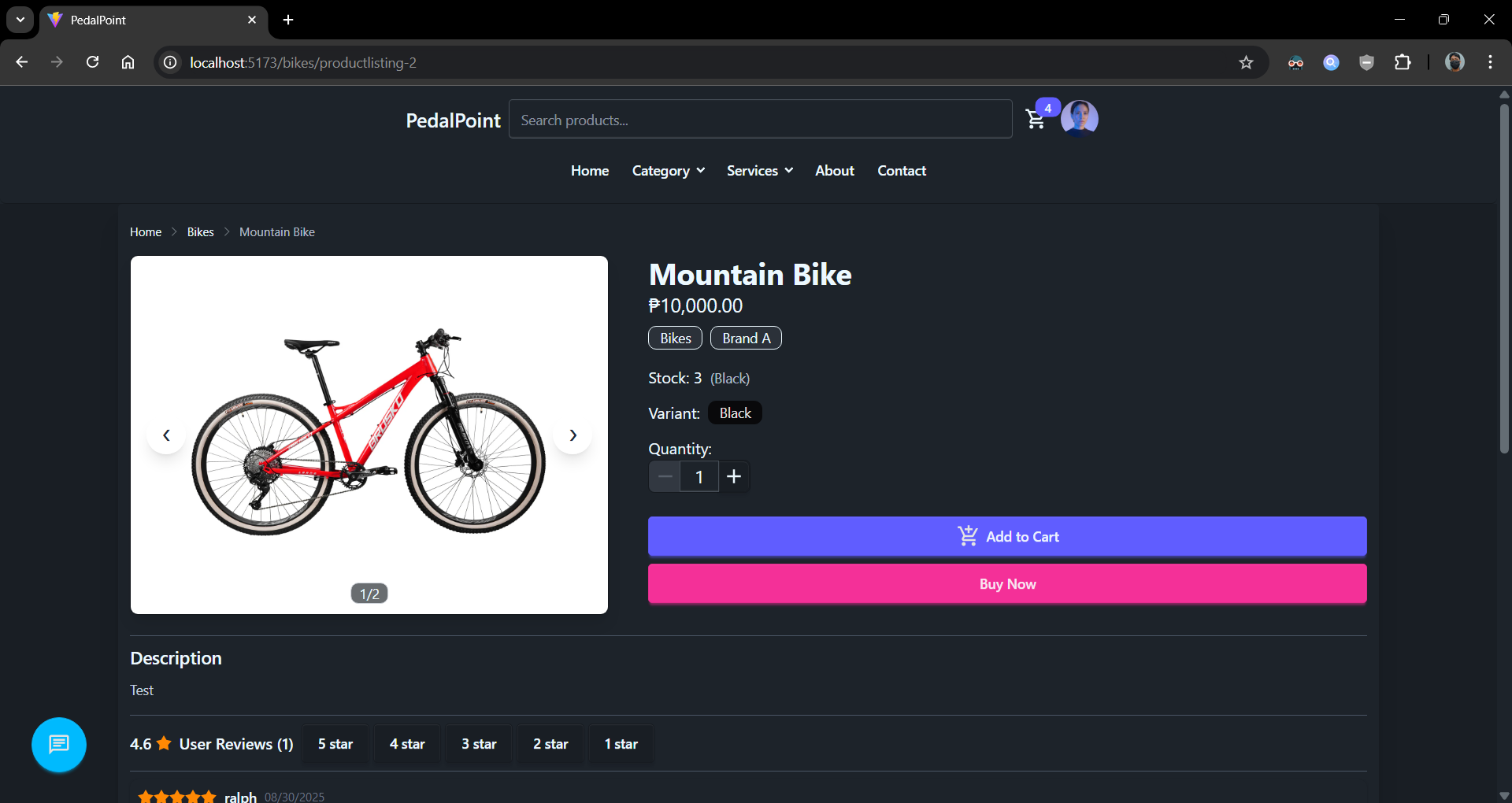Bookmark this page with the star
Image resolution: width=1512 pixels, height=803 pixels.
click(x=1246, y=62)
